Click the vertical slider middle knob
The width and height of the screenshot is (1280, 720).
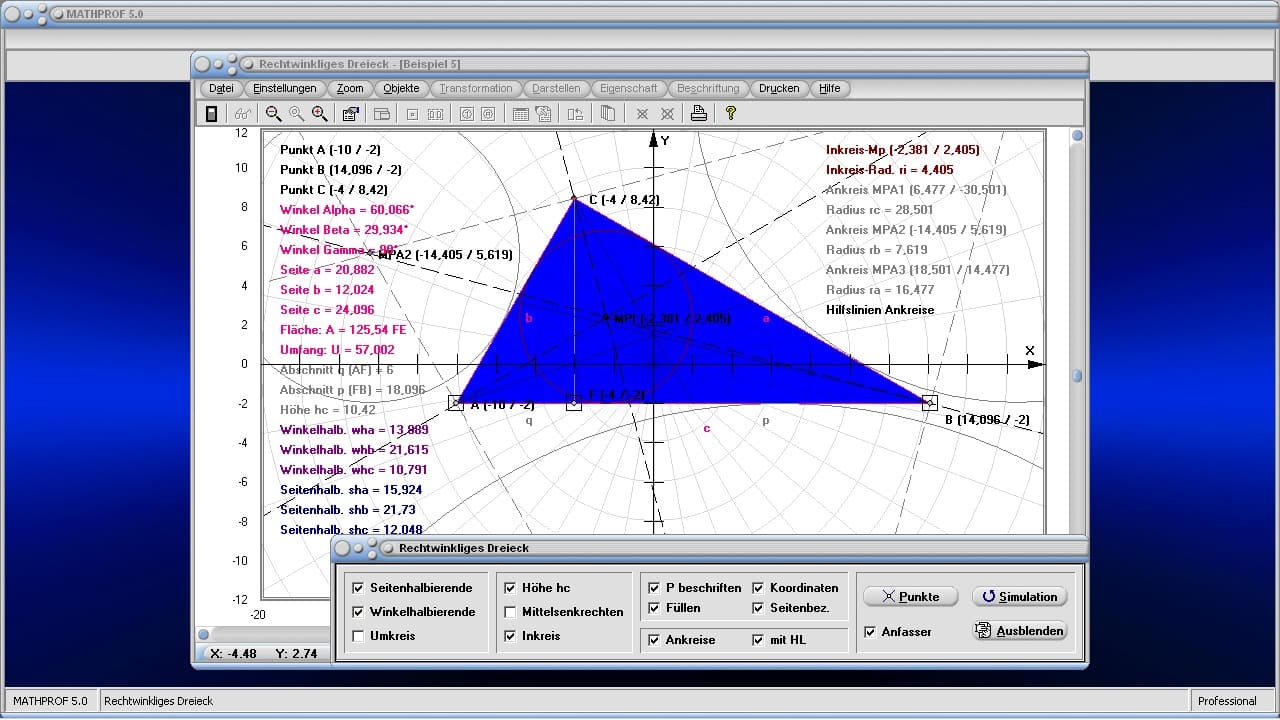click(1077, 376)
